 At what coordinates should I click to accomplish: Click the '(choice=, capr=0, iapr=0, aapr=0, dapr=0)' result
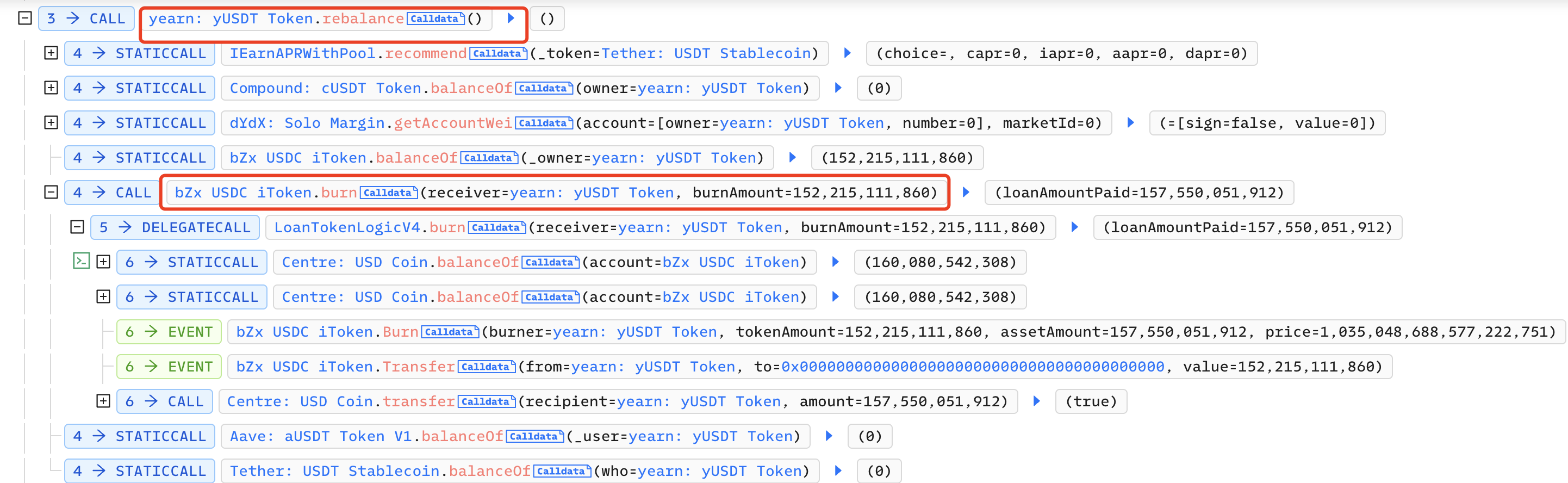tap(1062, 54)
